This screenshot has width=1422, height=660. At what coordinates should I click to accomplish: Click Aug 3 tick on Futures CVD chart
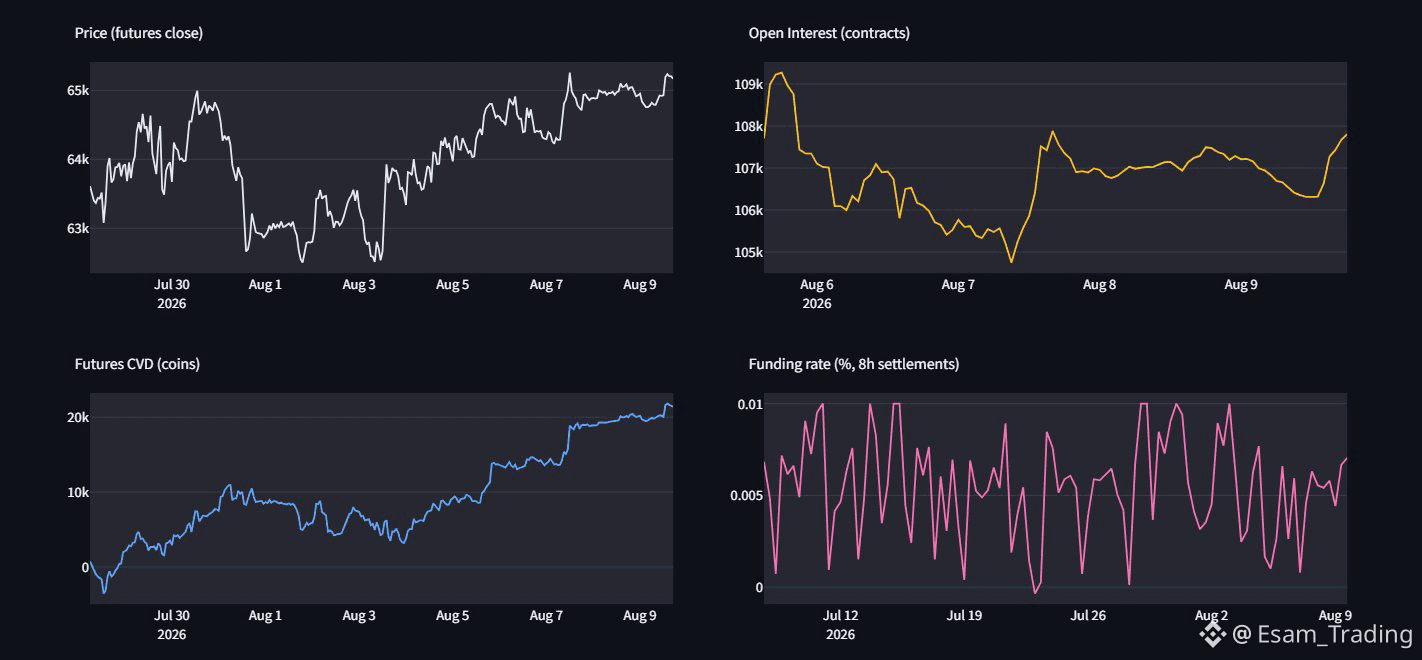coord(359,616)
